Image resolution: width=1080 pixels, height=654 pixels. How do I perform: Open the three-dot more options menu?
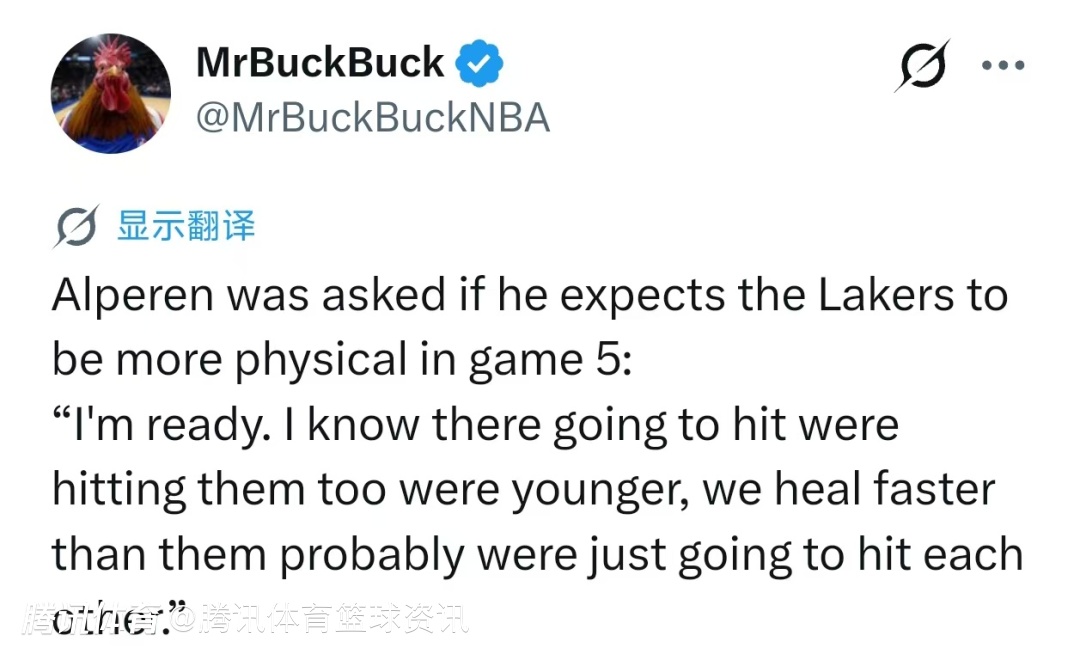click(1003, 66)
